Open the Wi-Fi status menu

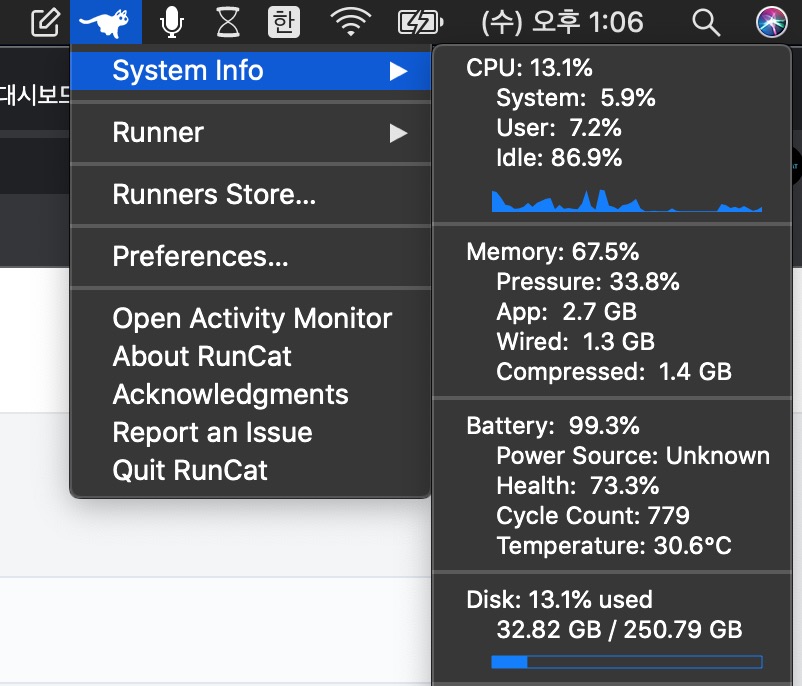pos(350,23)
